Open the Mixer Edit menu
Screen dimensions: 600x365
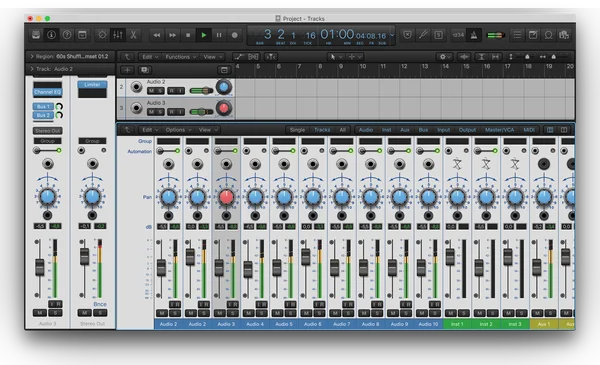pyautogui.click(x=150, y=130)
